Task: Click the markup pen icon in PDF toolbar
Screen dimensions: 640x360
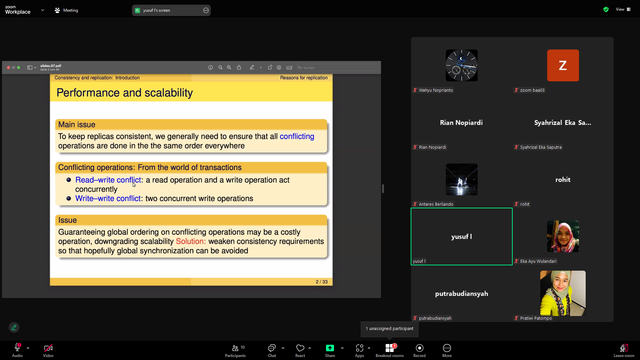Action: tap(252, 67)
